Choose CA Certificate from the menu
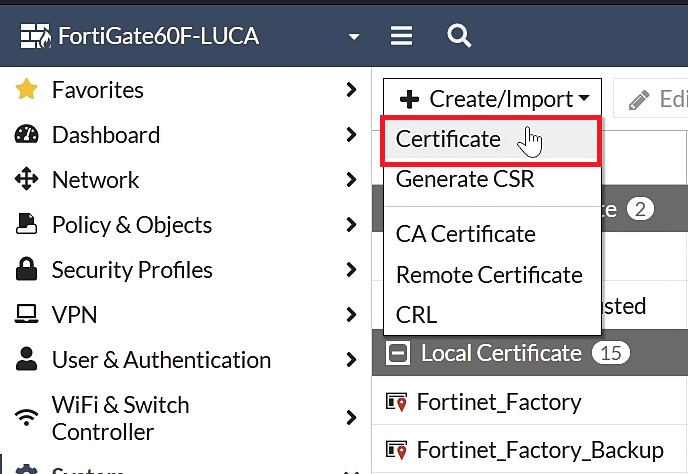This screenshot has width=688, height=474. tap(492, 233)
